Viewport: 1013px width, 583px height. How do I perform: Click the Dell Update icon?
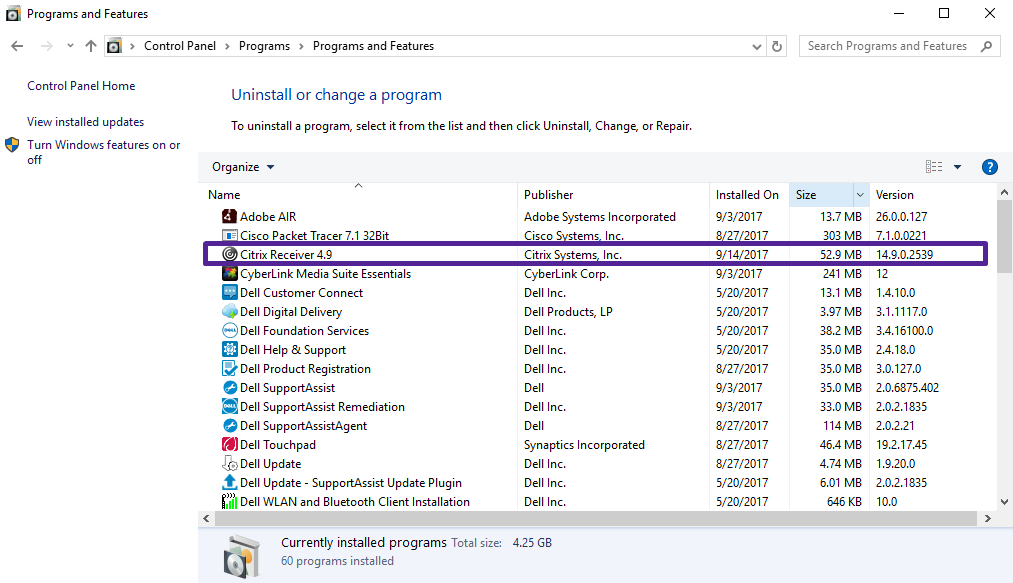229,463
